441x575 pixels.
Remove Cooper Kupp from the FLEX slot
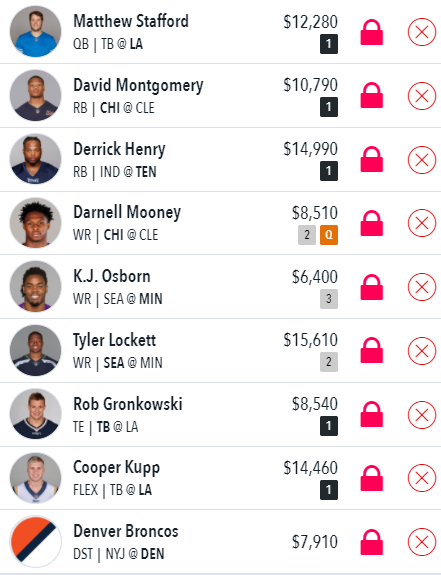[422, 478]
